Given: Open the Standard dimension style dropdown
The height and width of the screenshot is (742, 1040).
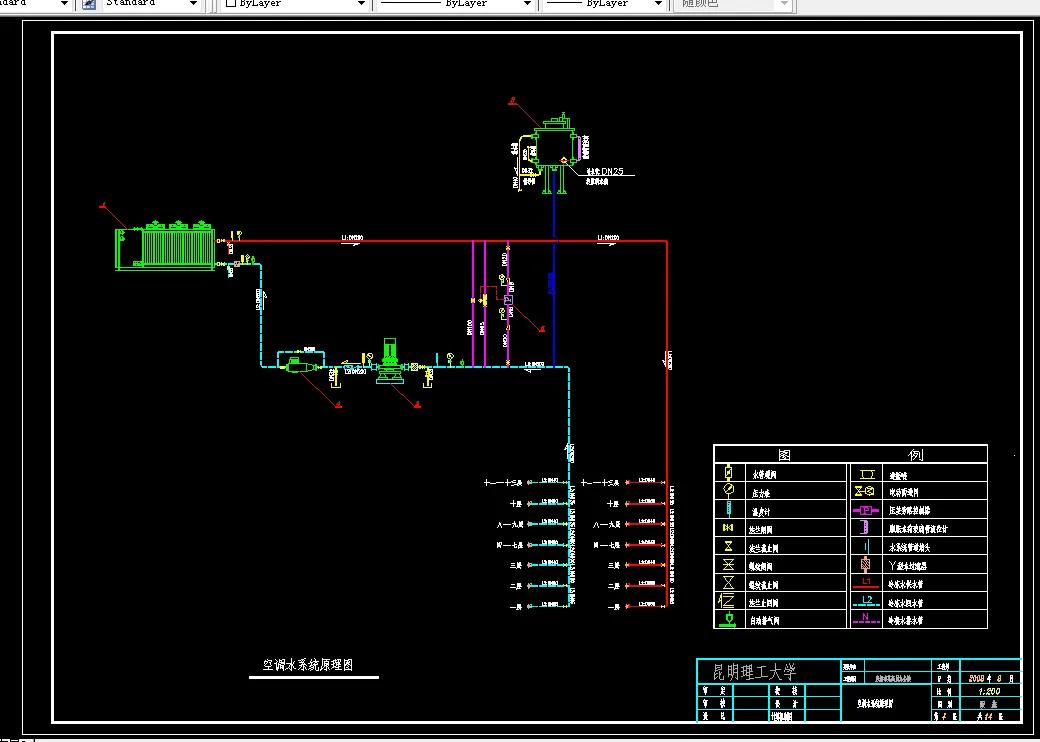Looking at the screenshot, I should (151, 3).
